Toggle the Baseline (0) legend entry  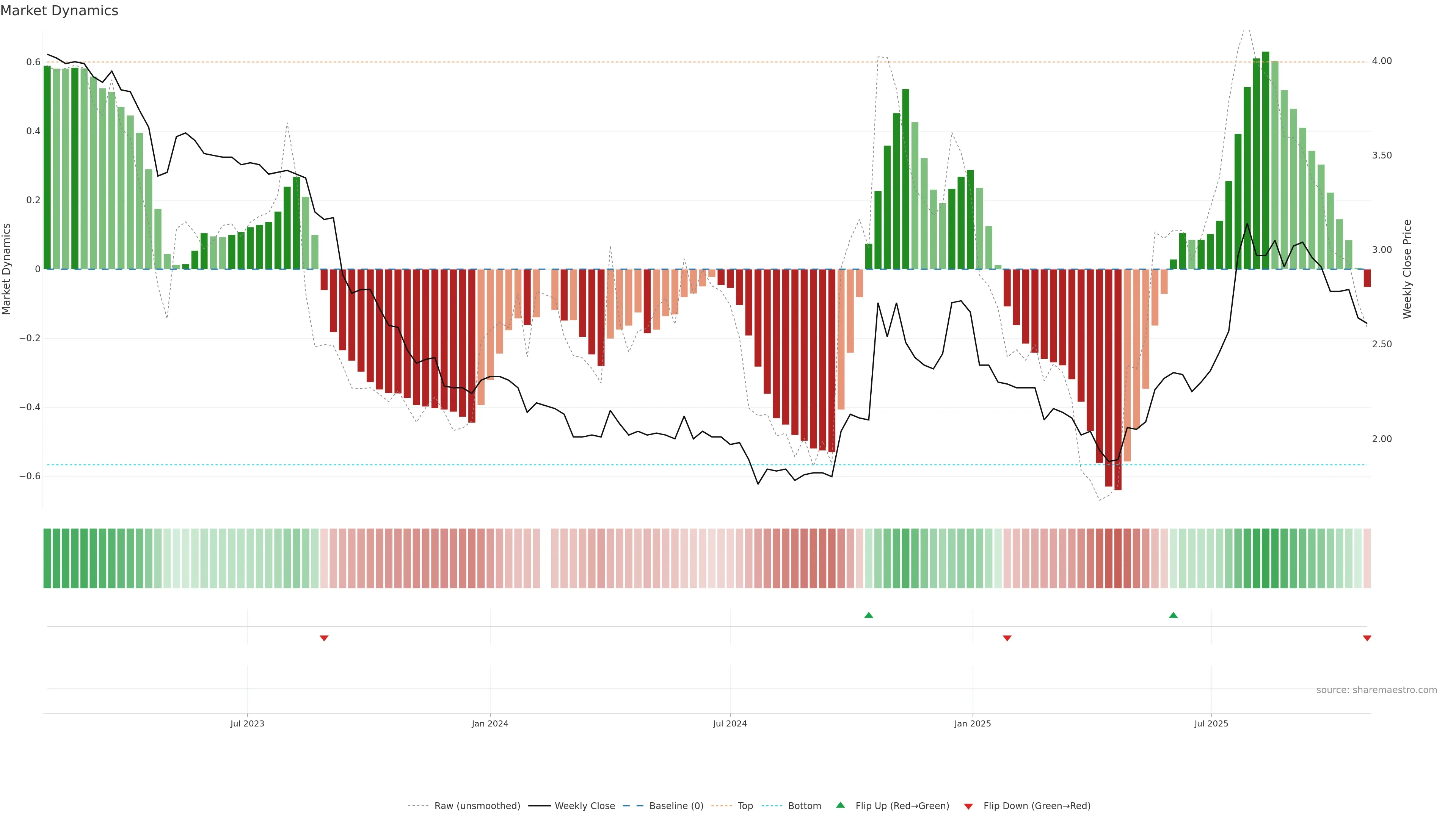676,806
